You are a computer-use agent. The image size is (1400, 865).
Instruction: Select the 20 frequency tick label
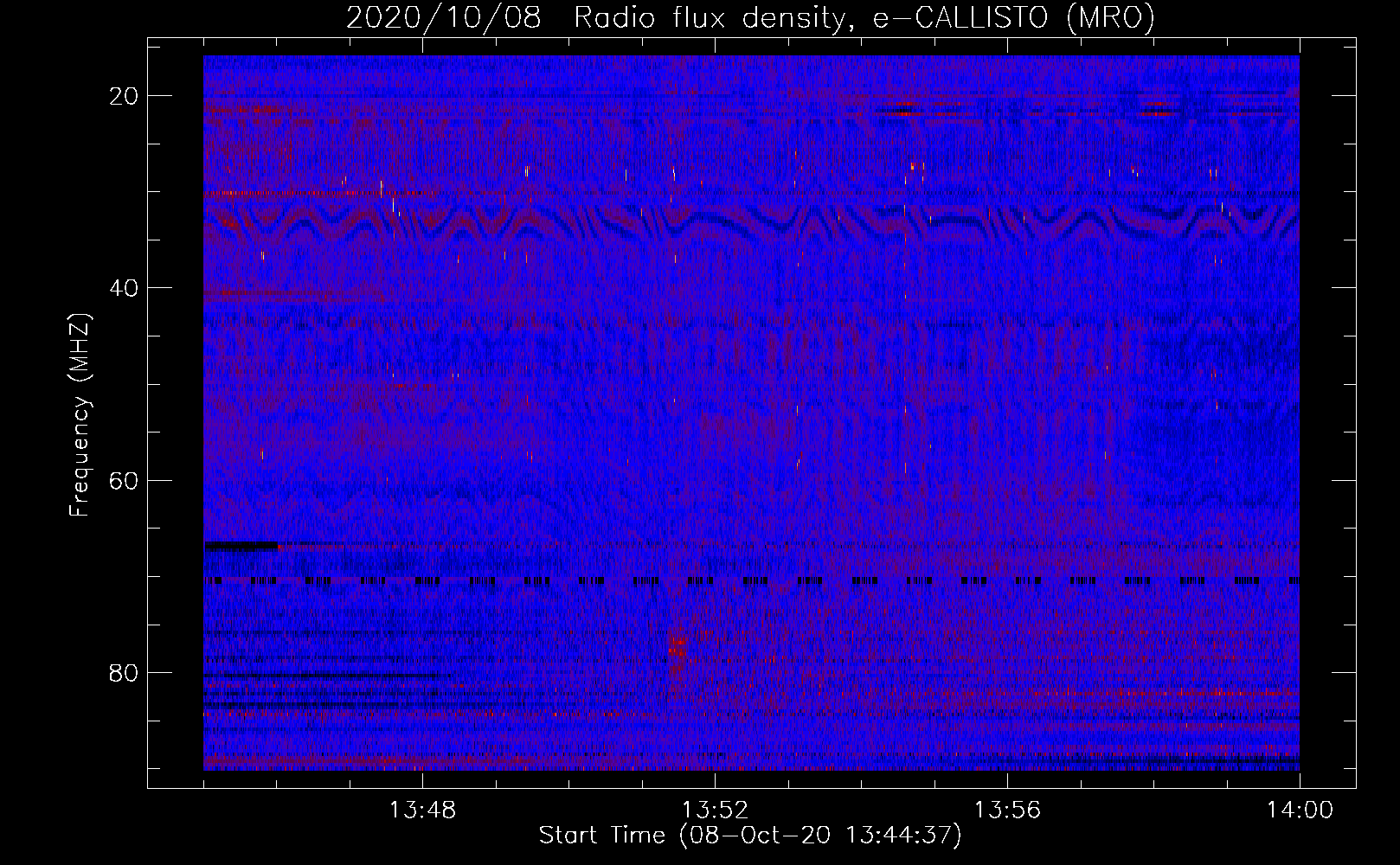(124, 96)
